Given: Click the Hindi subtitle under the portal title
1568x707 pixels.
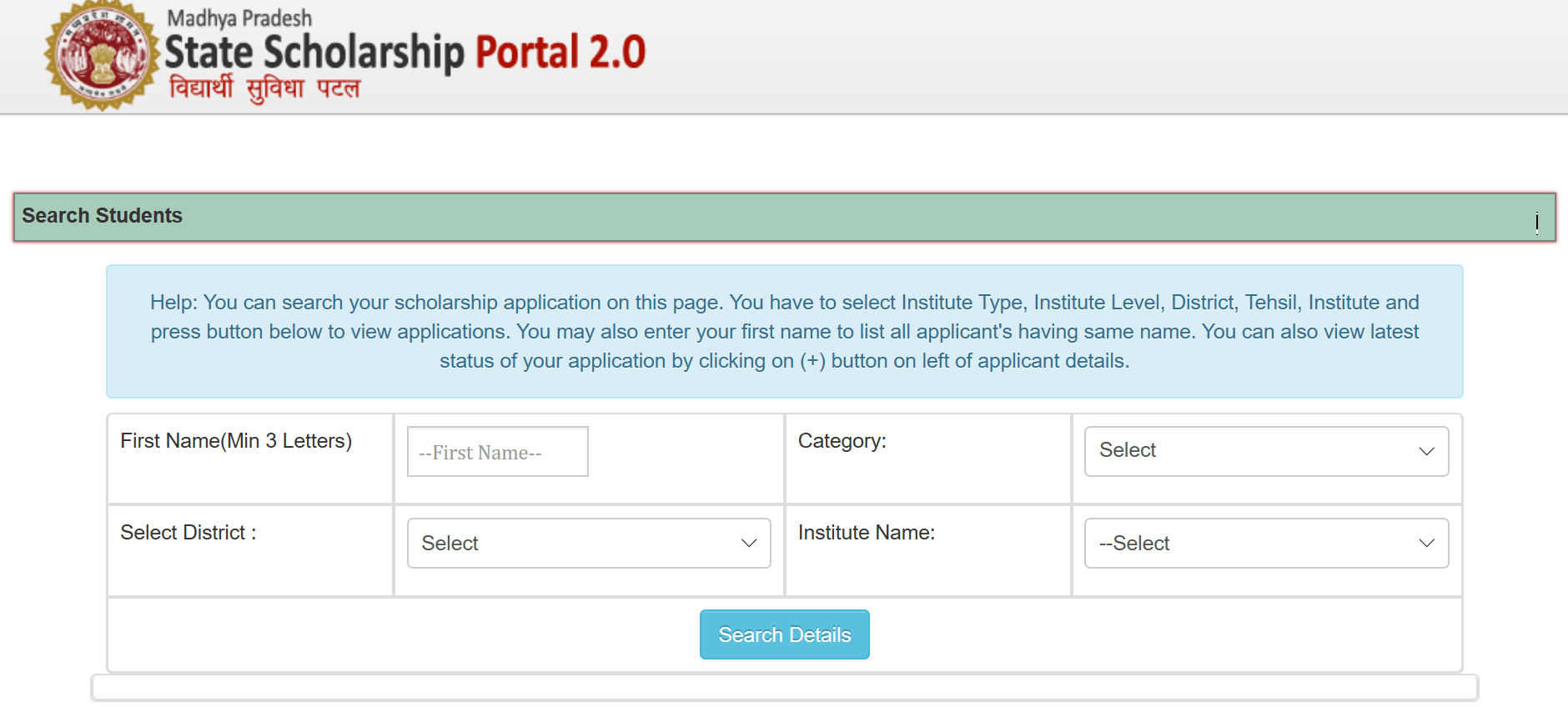Looking at the screenshot, I should click(x=264, y=88).
